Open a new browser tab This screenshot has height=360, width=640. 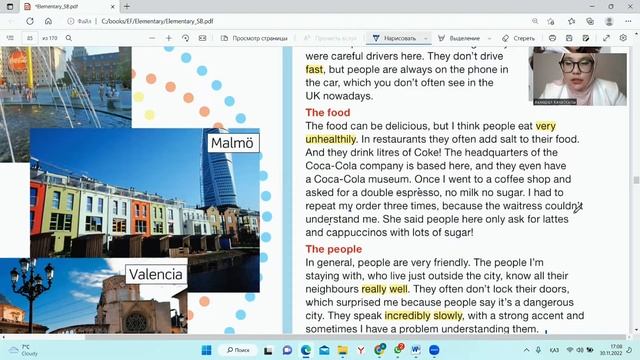pos(127,7)
